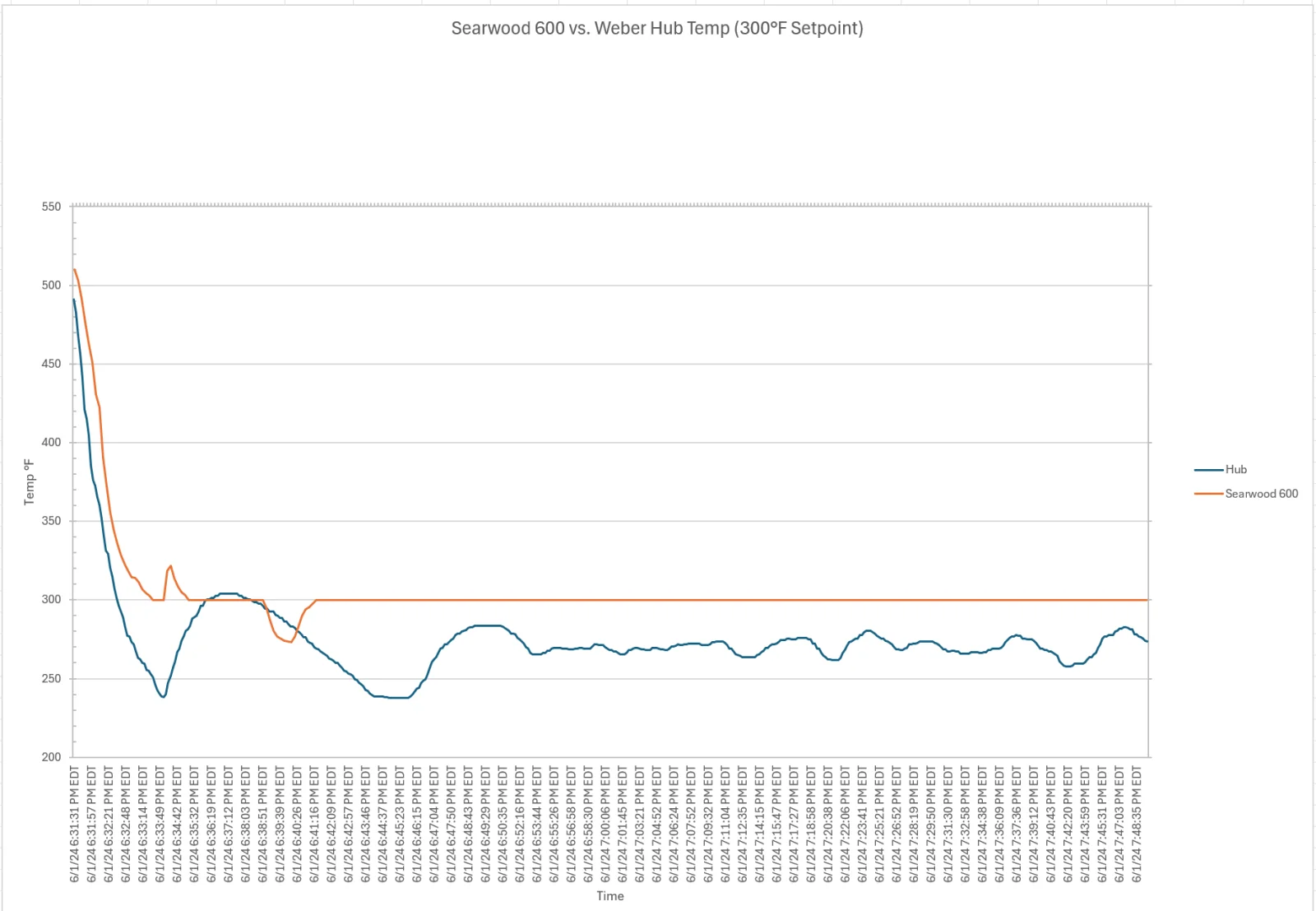Click x-axis label '6/1/24 7:40:43 PM EDT'
This screenshot has width=1316, height=911.
(x=1051, y=825)
